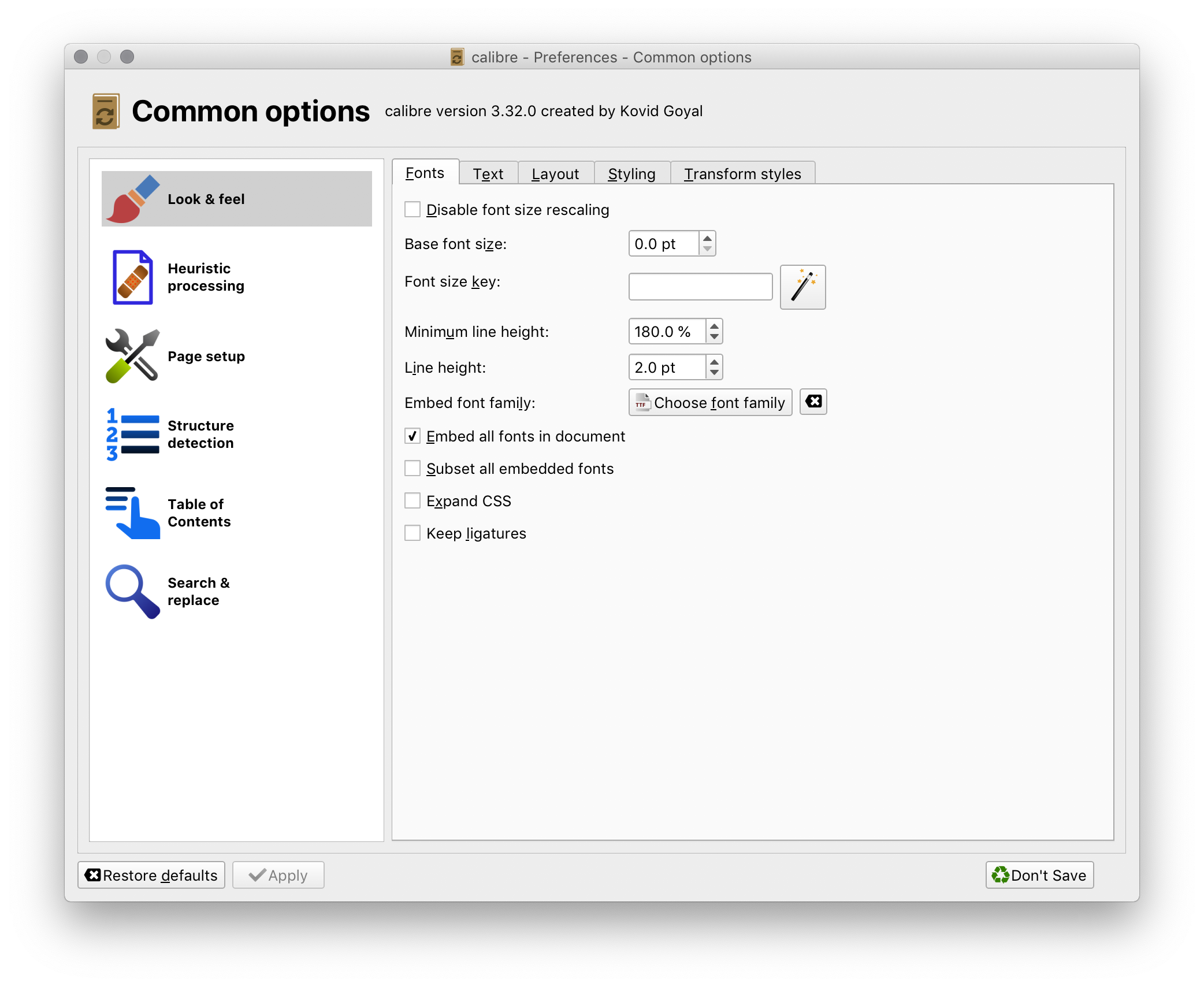Switch to the Styling tab

(631, 173)
